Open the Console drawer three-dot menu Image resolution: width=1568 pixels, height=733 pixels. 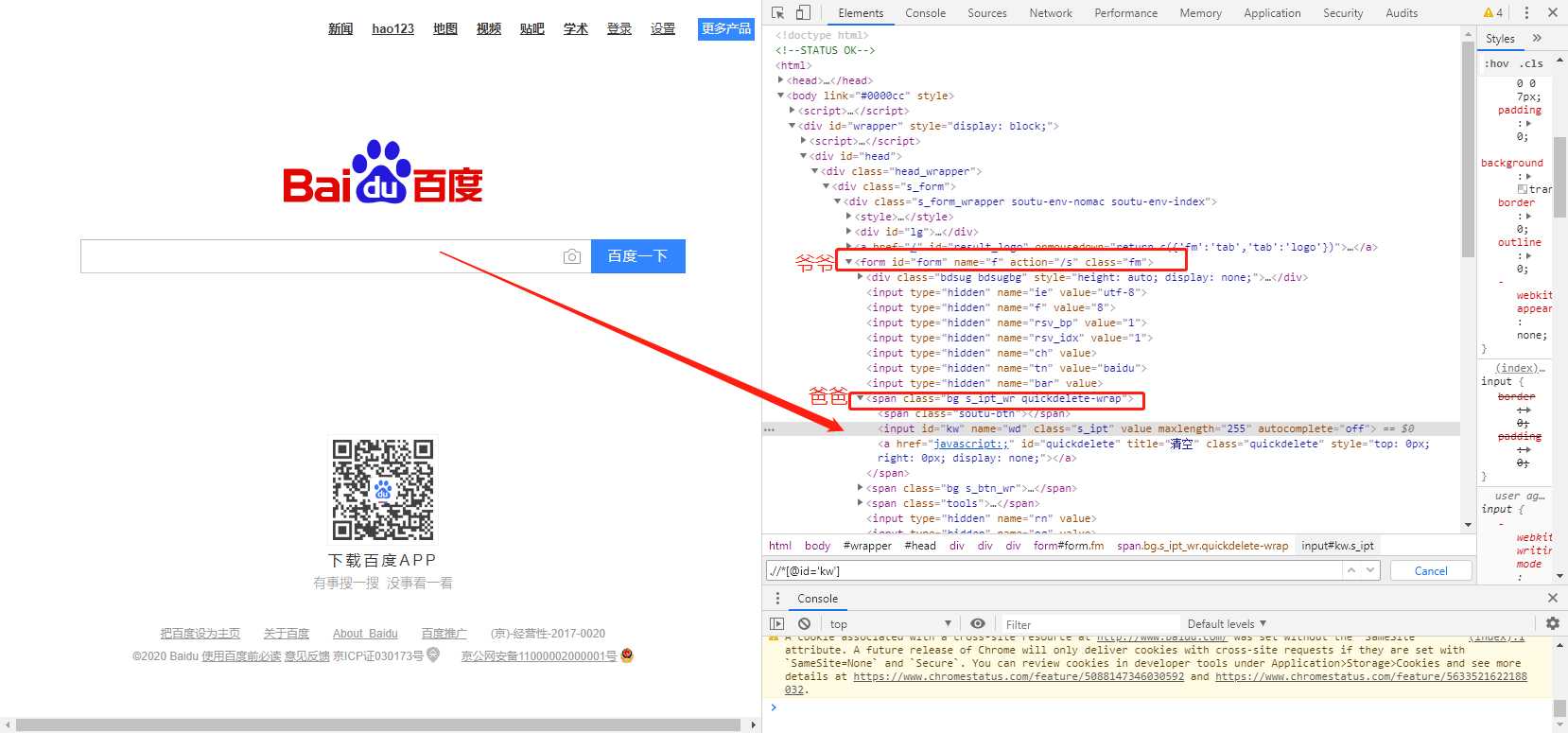(x=778, y=598)
